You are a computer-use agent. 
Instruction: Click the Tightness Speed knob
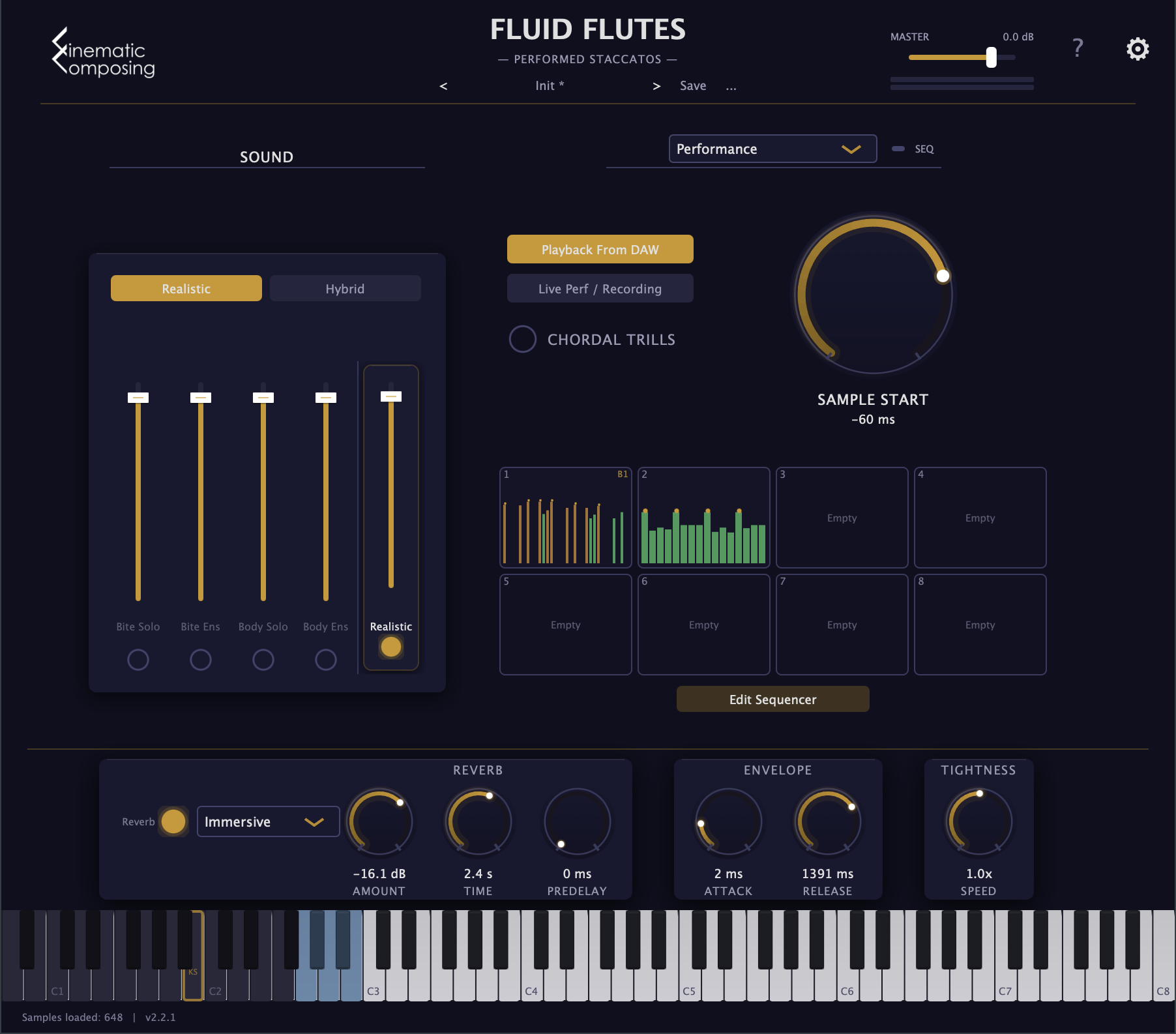[x=979, y=821]
